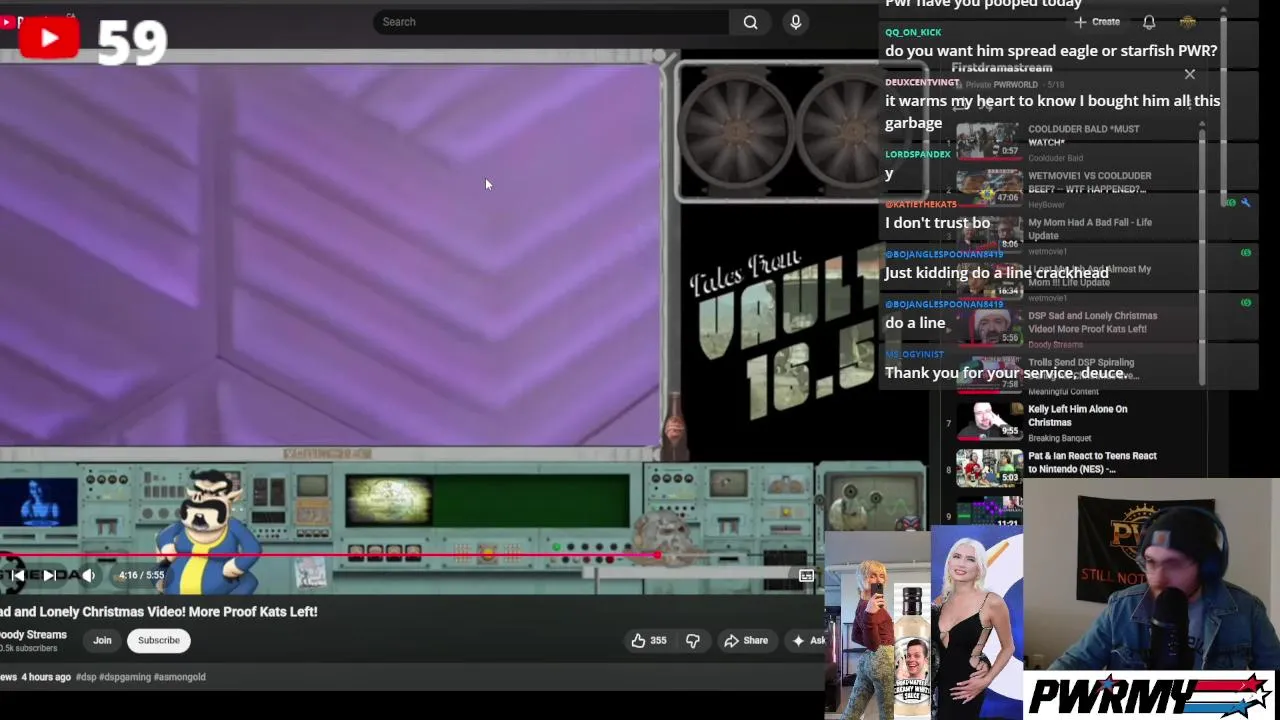Skip to next video in player
The width and height of the screenshot is (1280, 720).
coord(48,575)
